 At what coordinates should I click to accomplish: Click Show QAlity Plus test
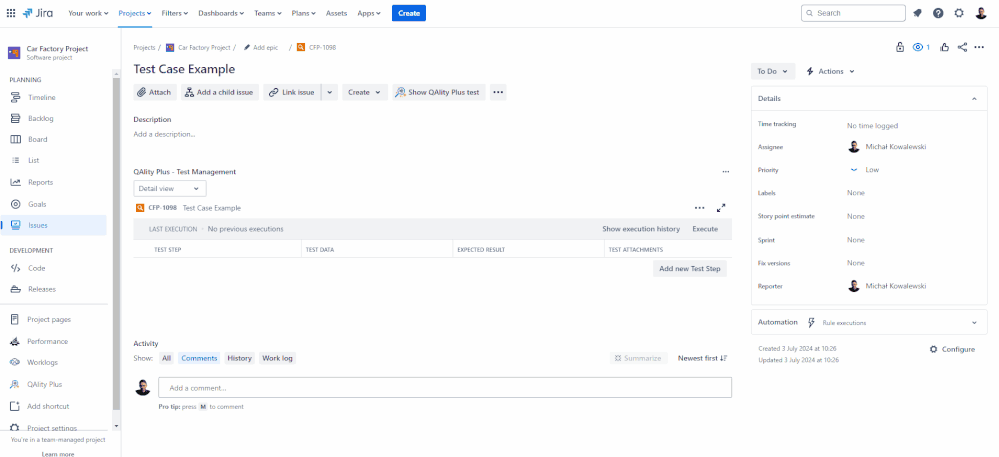point(439,92)
